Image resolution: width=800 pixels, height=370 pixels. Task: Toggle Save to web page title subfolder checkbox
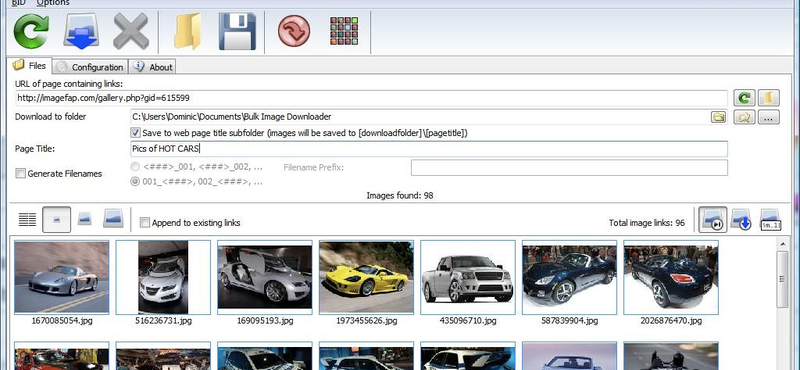coord(135,133)
